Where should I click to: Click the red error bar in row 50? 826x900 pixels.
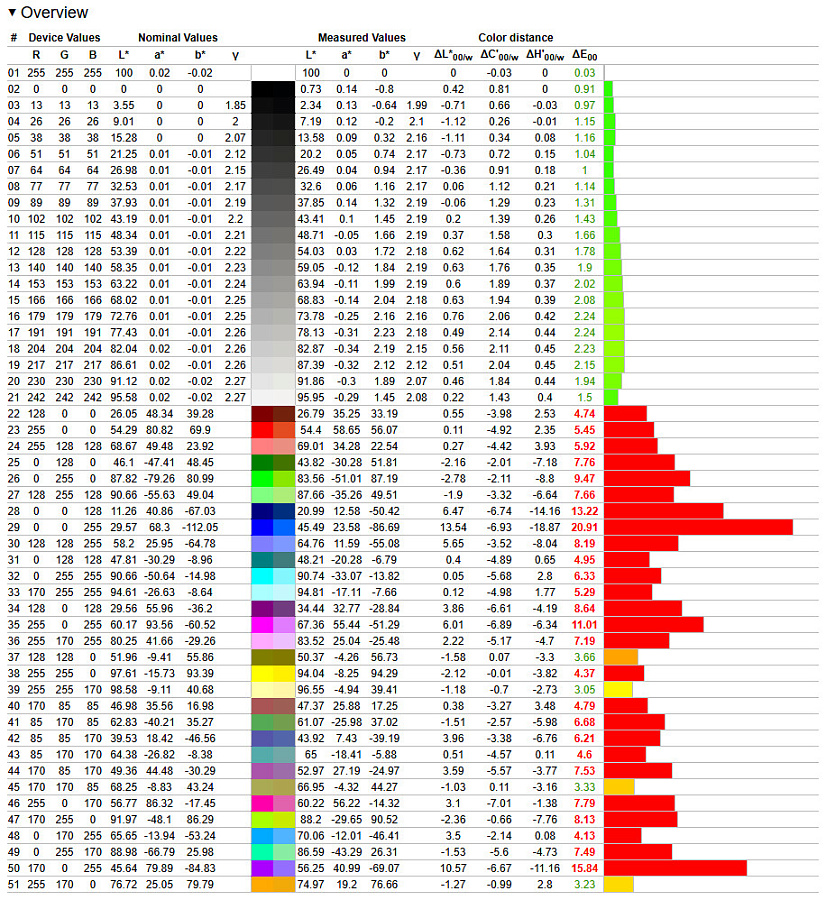tap(676, 868)
